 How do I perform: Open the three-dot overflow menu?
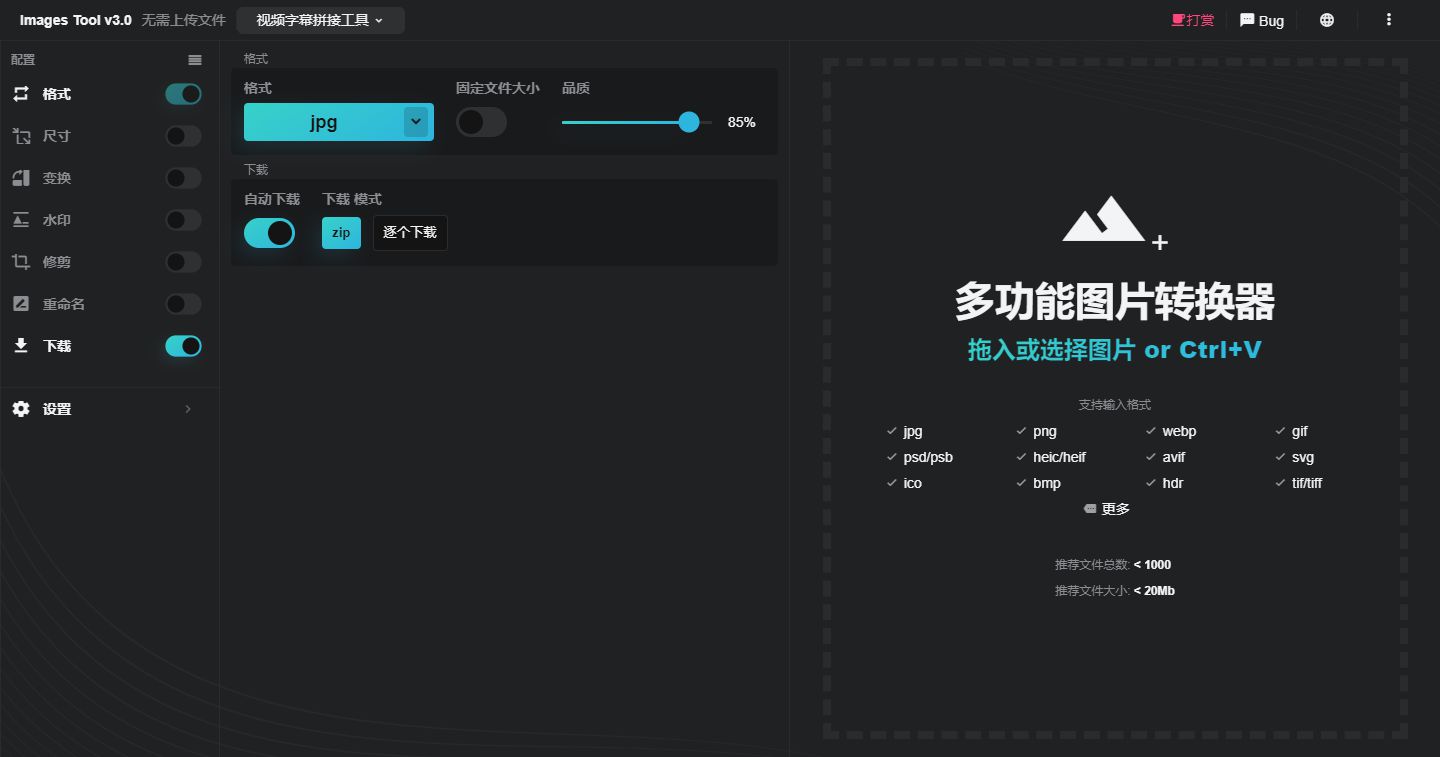click(x=1389, y=20)
